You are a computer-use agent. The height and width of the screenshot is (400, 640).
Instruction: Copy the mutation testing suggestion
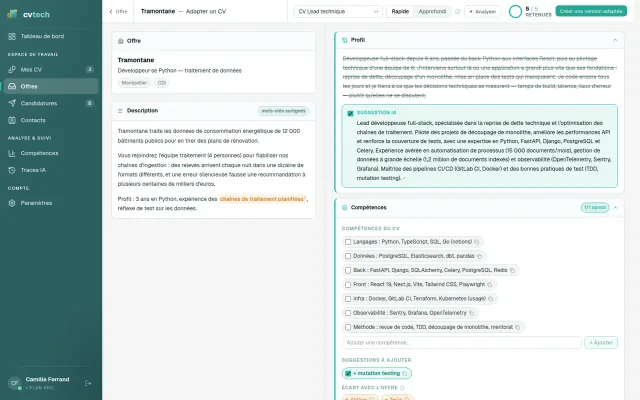(404, 373)
